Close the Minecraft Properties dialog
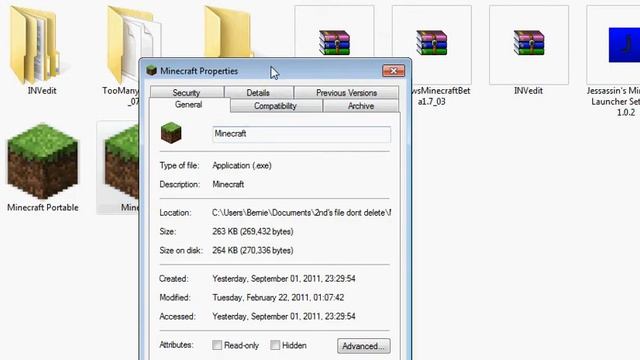The height and width of the screenshot is (360, 640). [x=393, y=71]
